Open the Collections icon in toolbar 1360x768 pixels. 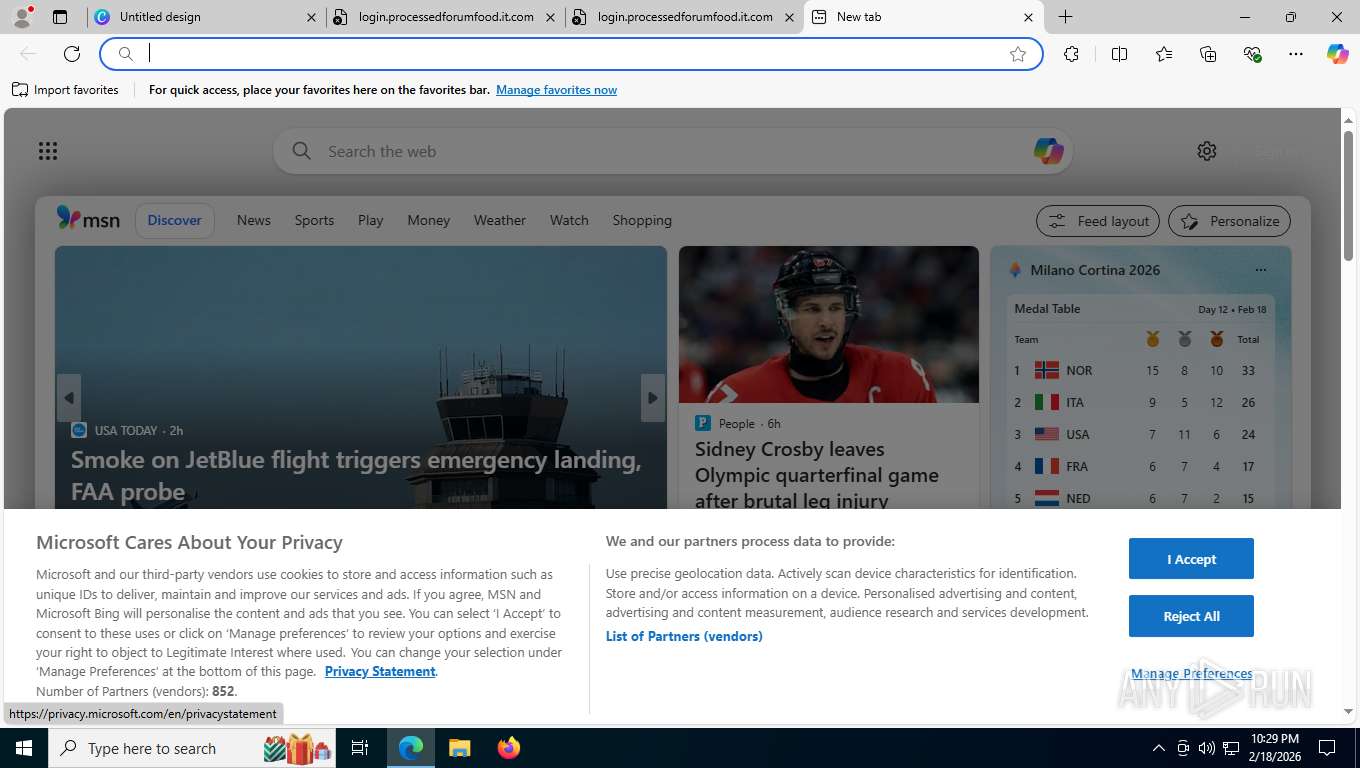1208,54
